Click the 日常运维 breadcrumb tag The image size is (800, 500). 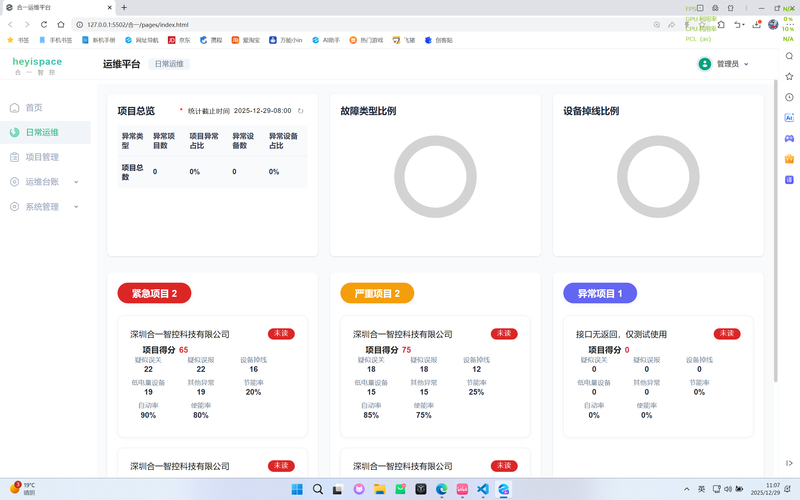[x=169, y=64]
